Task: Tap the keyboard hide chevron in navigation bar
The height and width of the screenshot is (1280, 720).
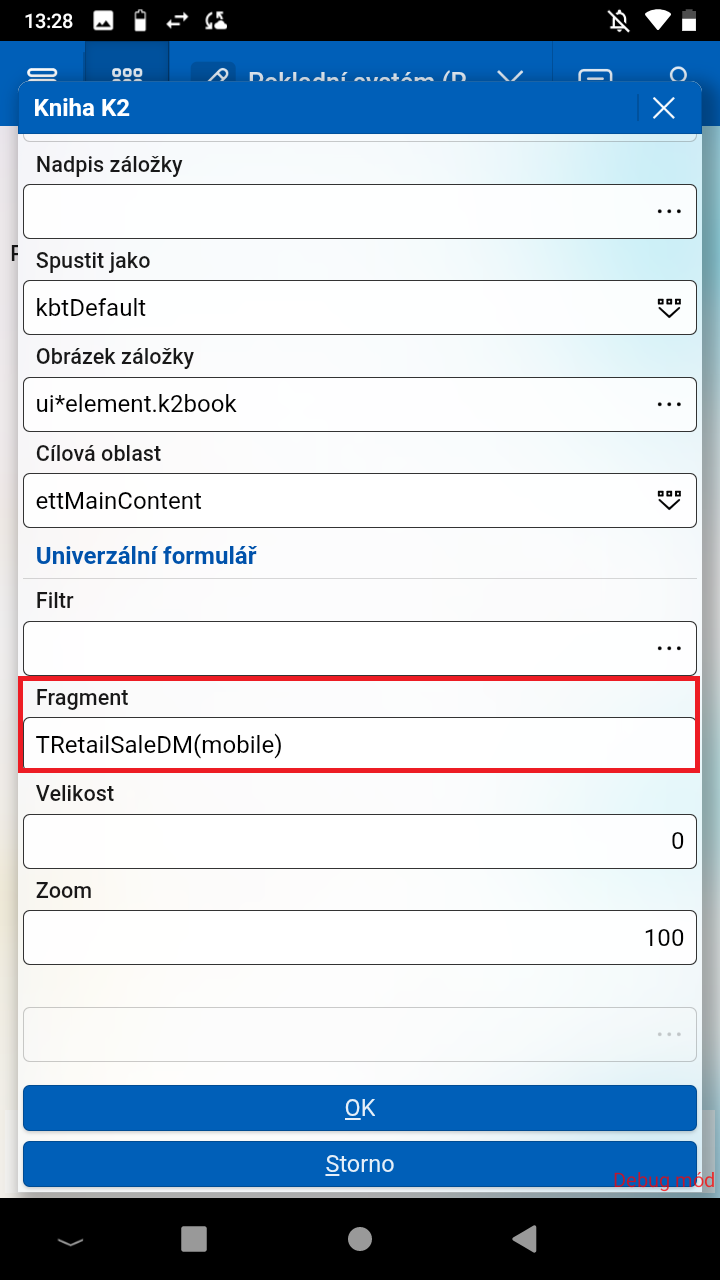Action: (x=70, y=1241)
